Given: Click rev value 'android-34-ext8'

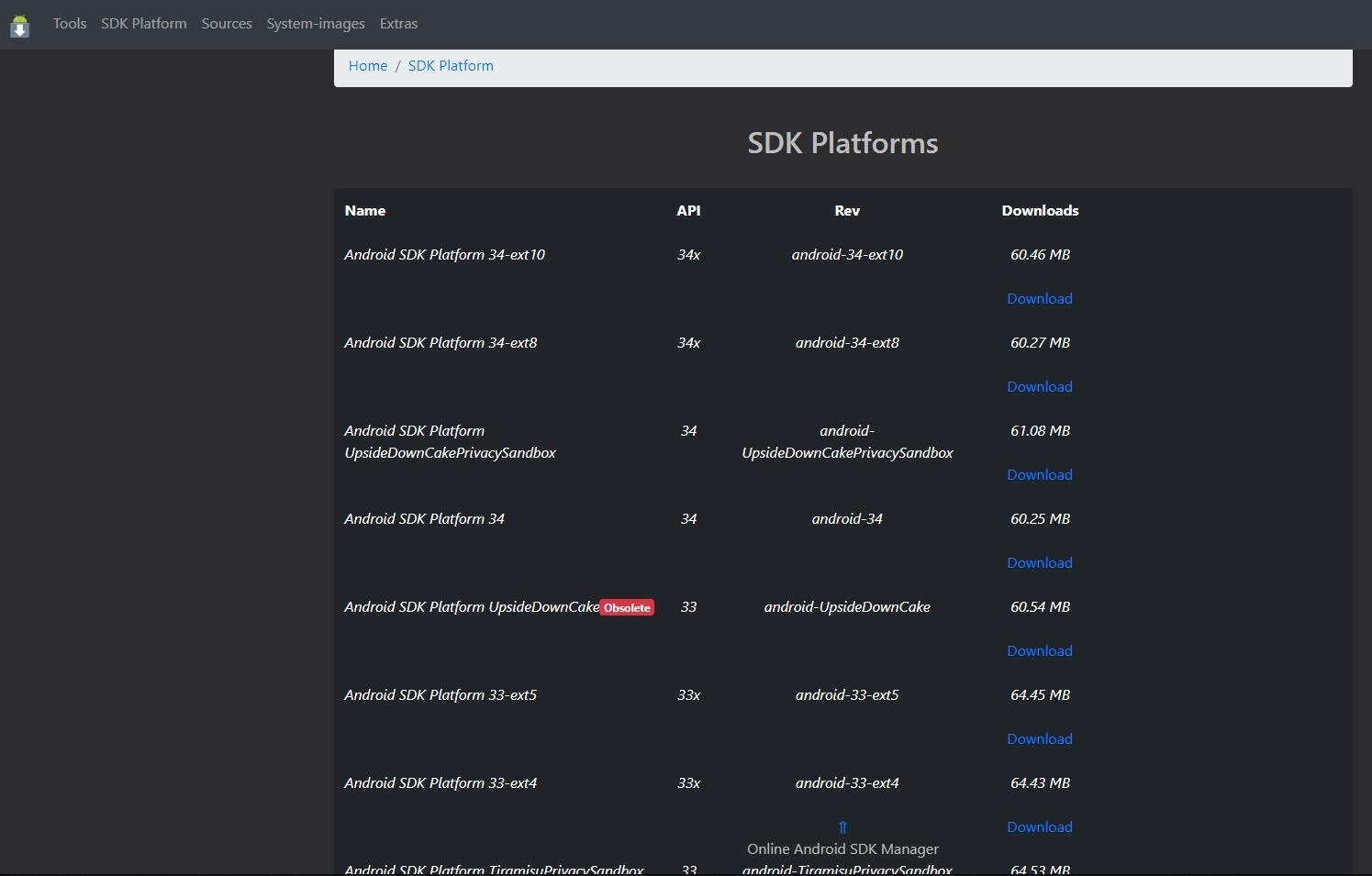Looking at the screenshot, I should pyautogui.click(x=847, y=343).
